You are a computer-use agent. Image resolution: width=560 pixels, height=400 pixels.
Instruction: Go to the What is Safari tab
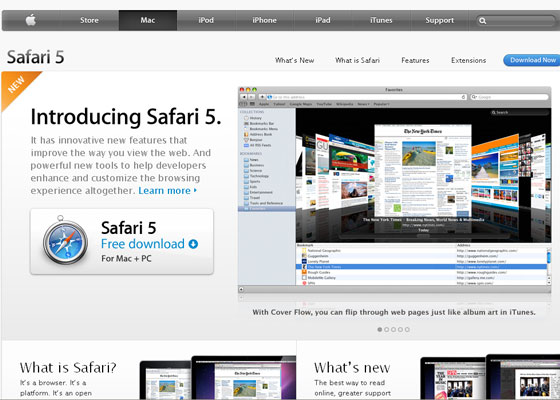point(357,60)
